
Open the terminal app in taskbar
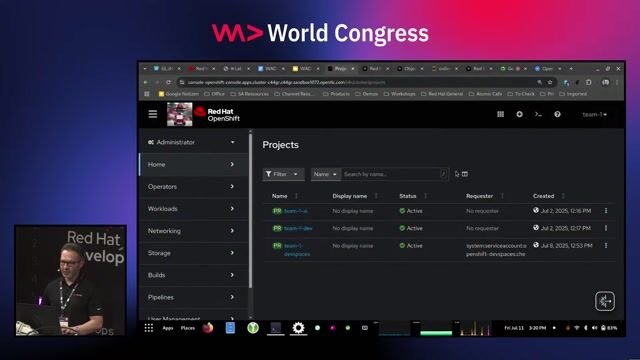(276, 328)
